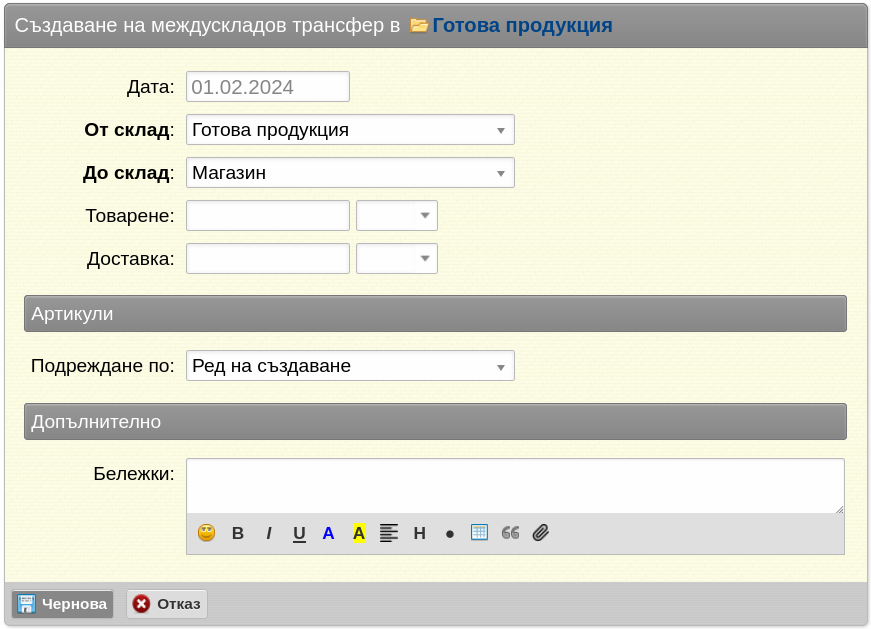Viewport: 871px width, 629px height.
Task: Open text alignment options icon
Action: click(389, 533)
